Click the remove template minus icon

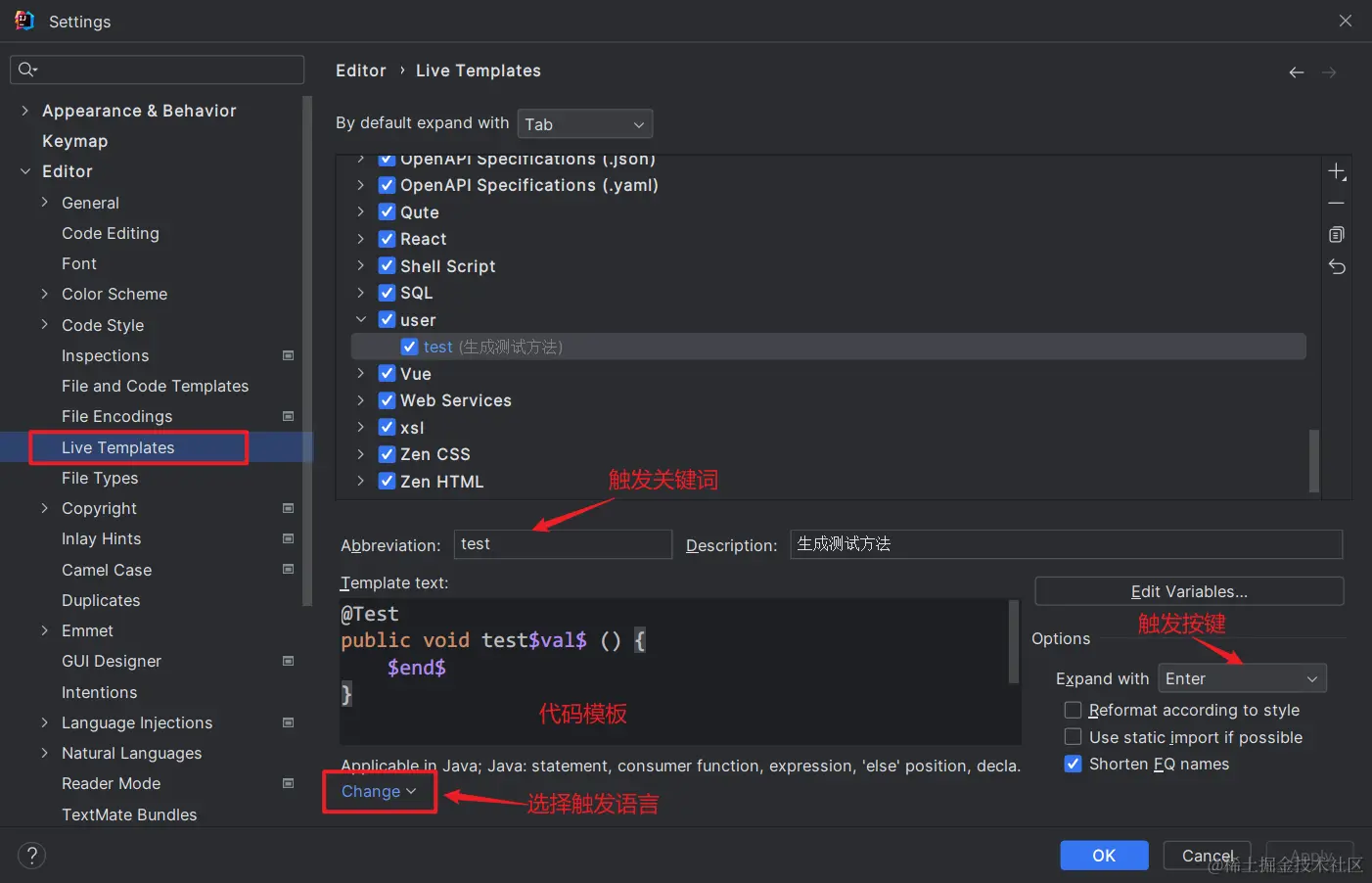1337,203
